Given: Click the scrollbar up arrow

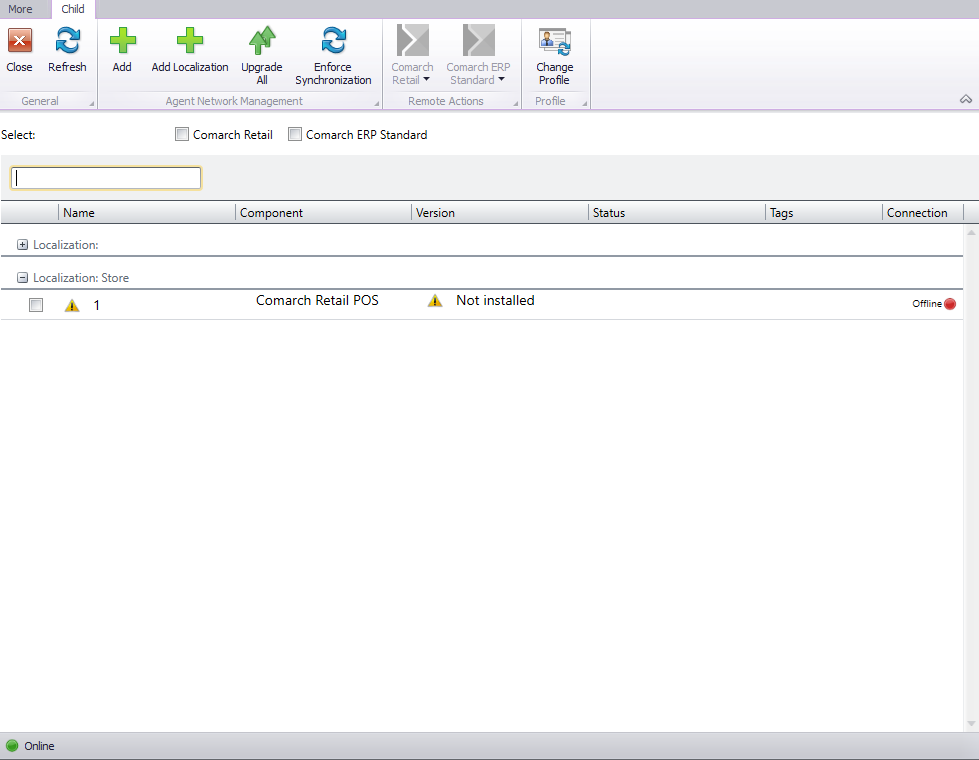Looking at the screenshot, I should point(971,233).
